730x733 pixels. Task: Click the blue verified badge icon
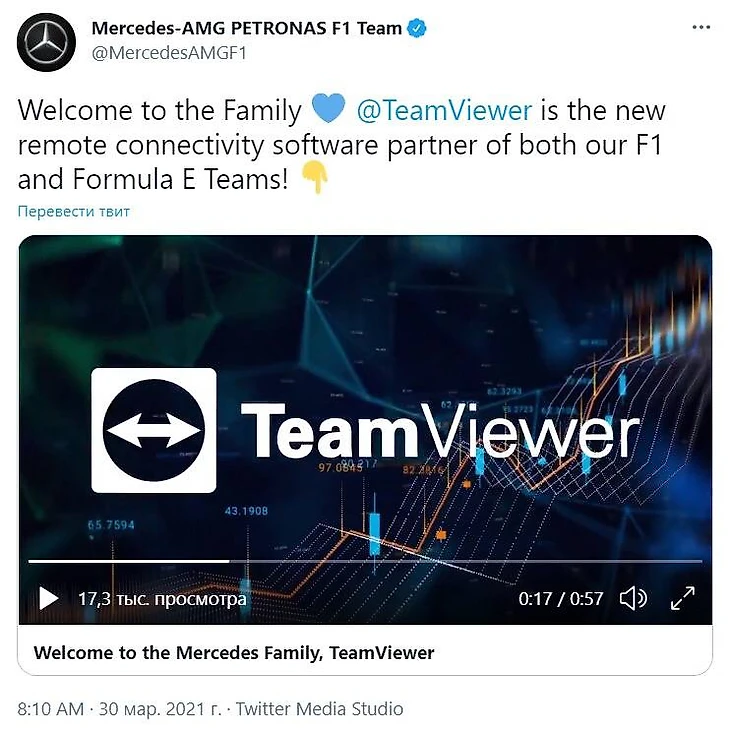click(x=417, y=29)
